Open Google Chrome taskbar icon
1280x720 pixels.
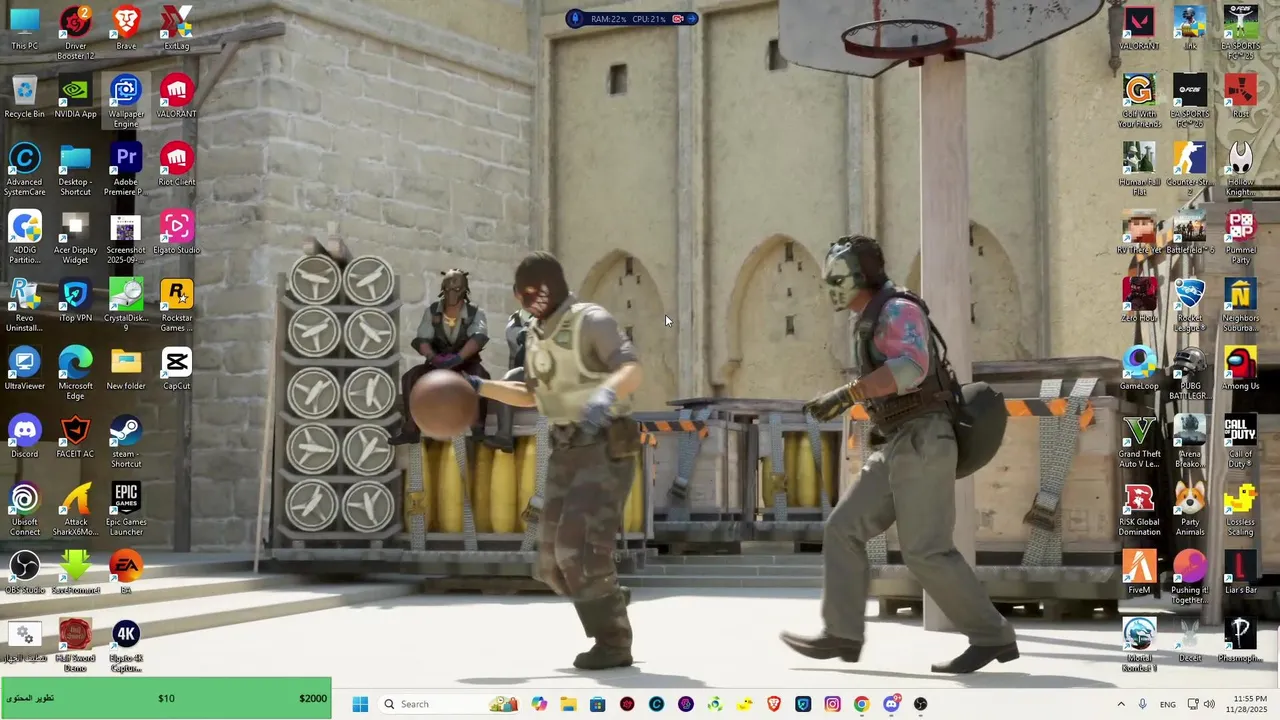point(861,704)
